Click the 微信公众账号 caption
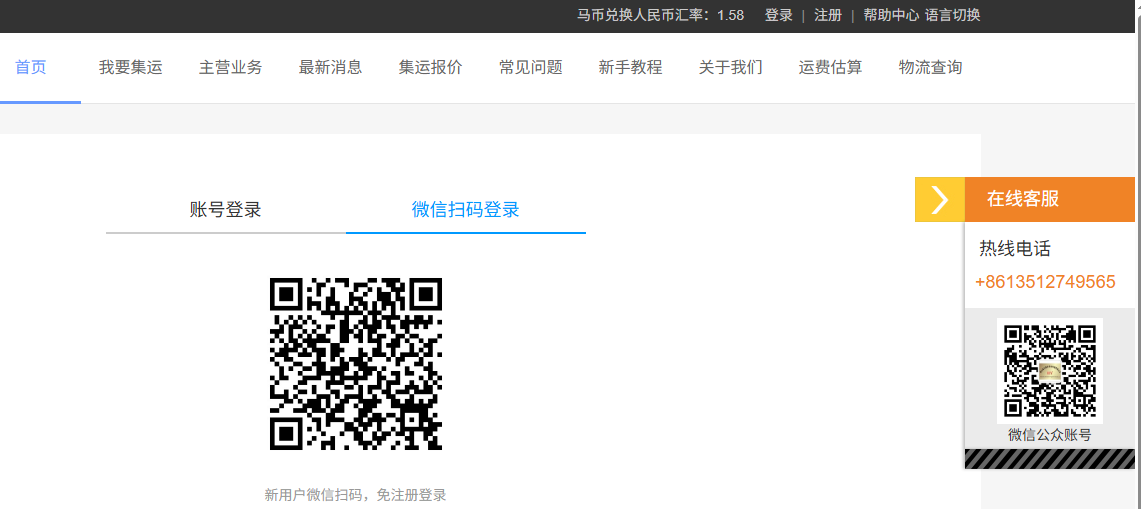This screenshot has height=509, width=1141. click(1049, 435)
